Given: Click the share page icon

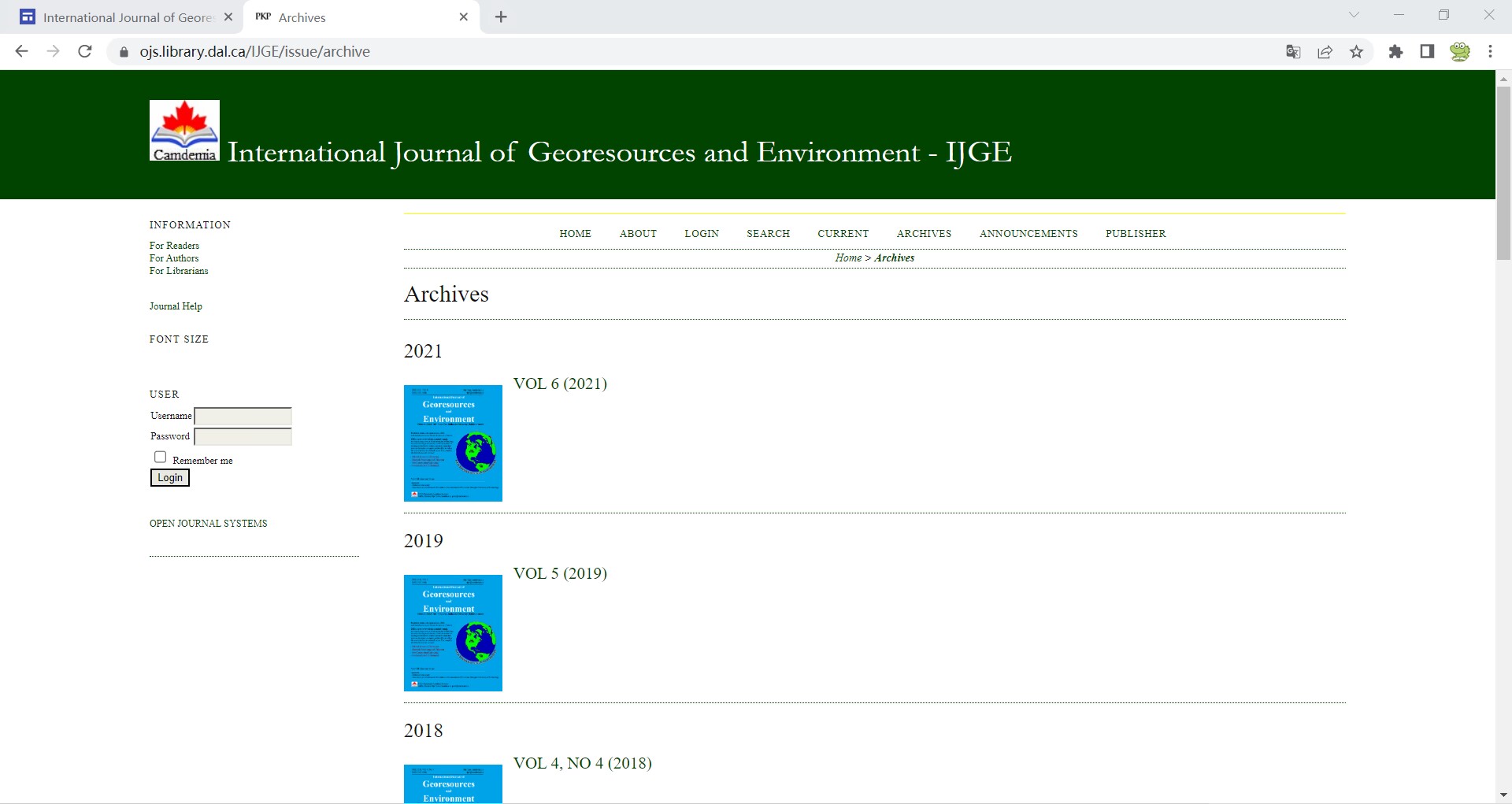Looking at the screenshot, I should pos(1325,52).
